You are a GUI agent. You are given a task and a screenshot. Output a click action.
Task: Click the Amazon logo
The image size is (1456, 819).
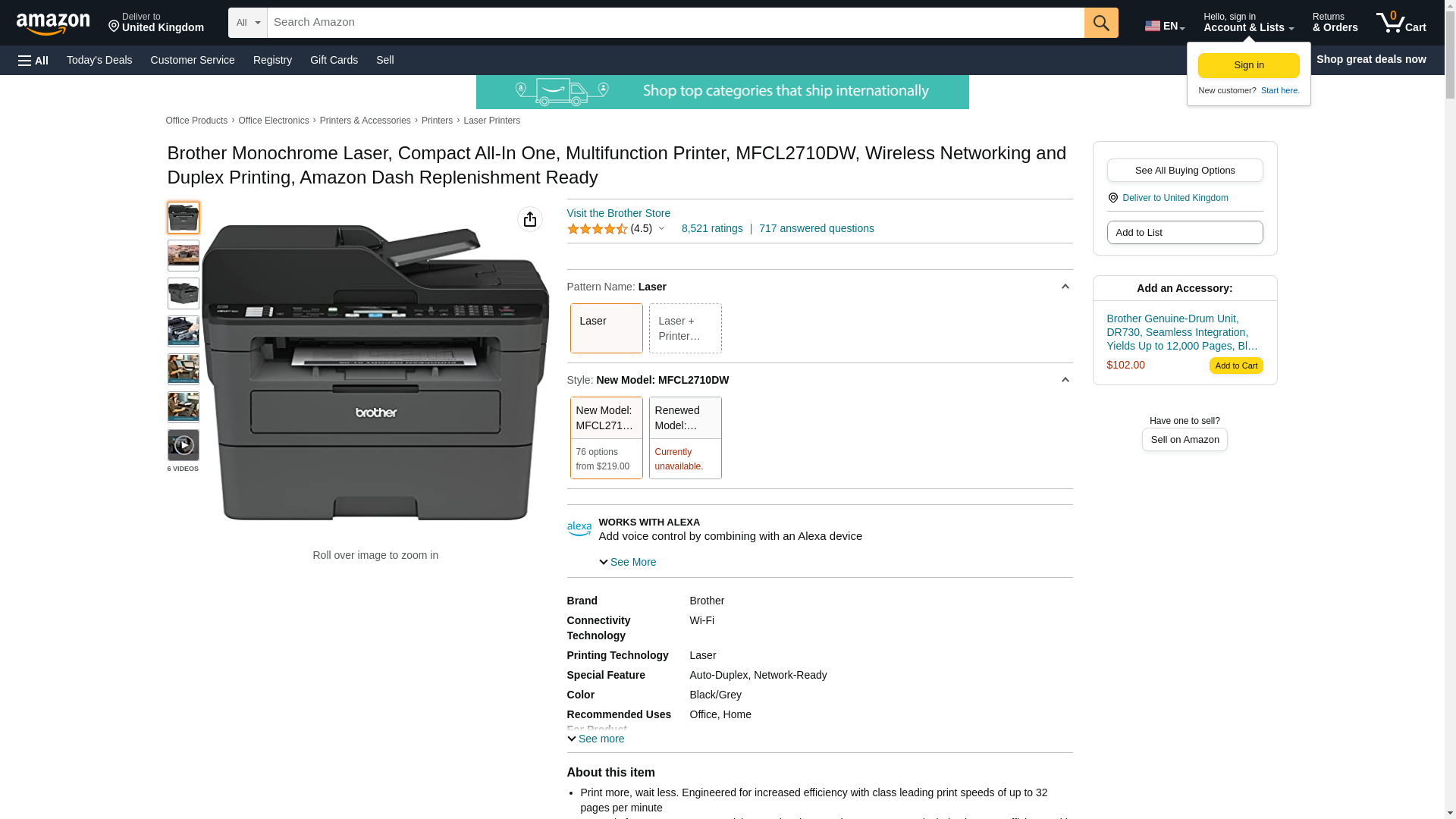pos(53,24)
